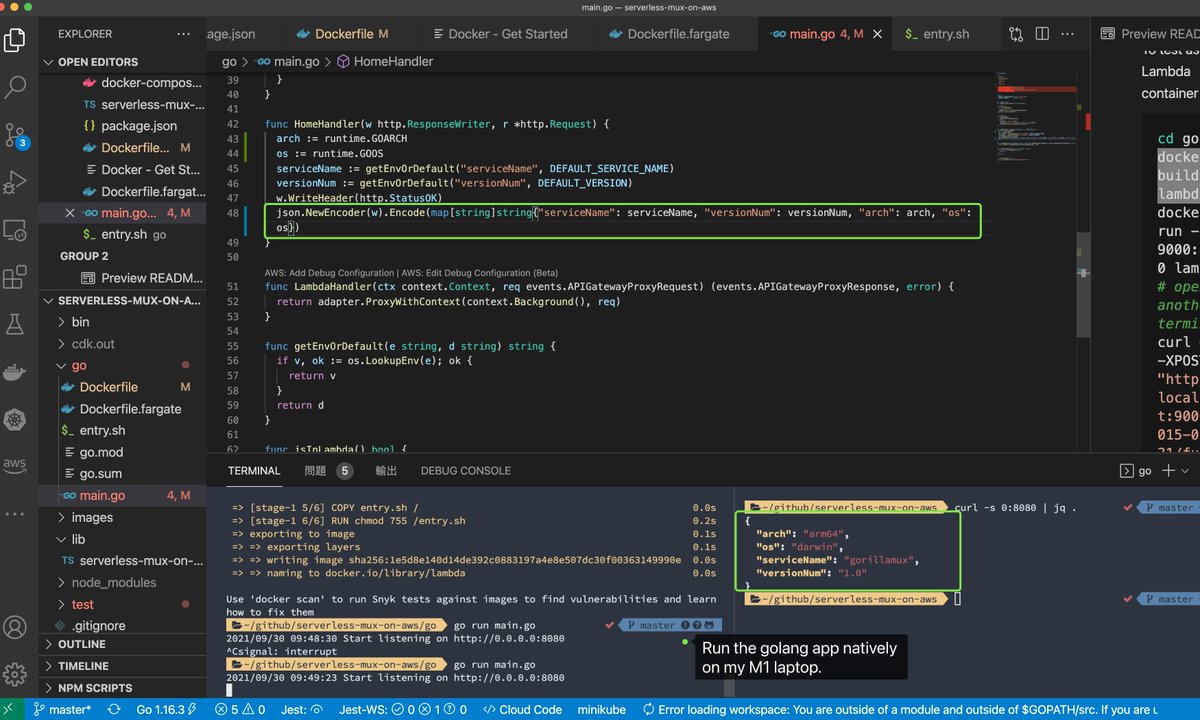Viewport: 1200px width, 720px height.
Task: Click master* branch in status bar
Action: [x=61, y=709]
